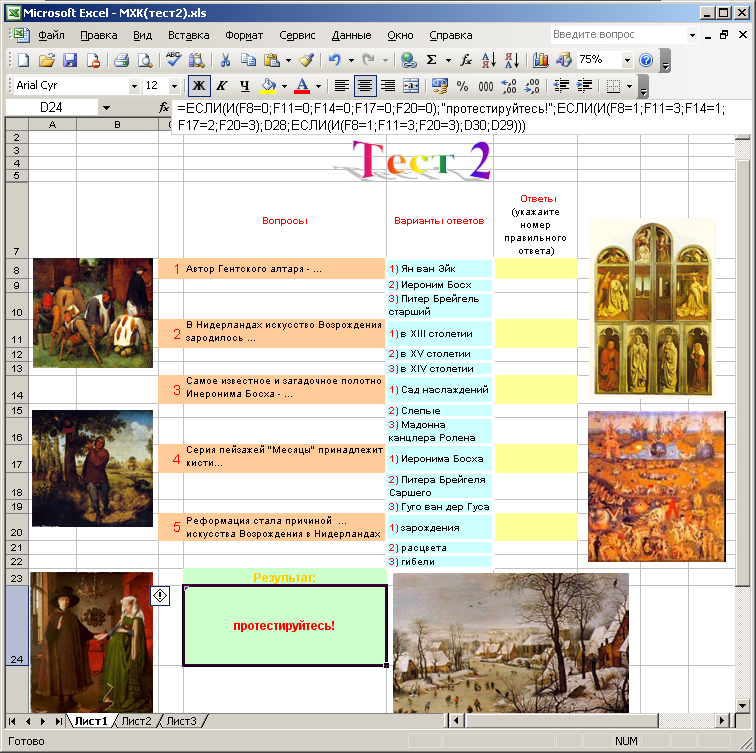Sort descending with Z-A icon
Screen dimensions: 756x753
[x=512, y=60]
